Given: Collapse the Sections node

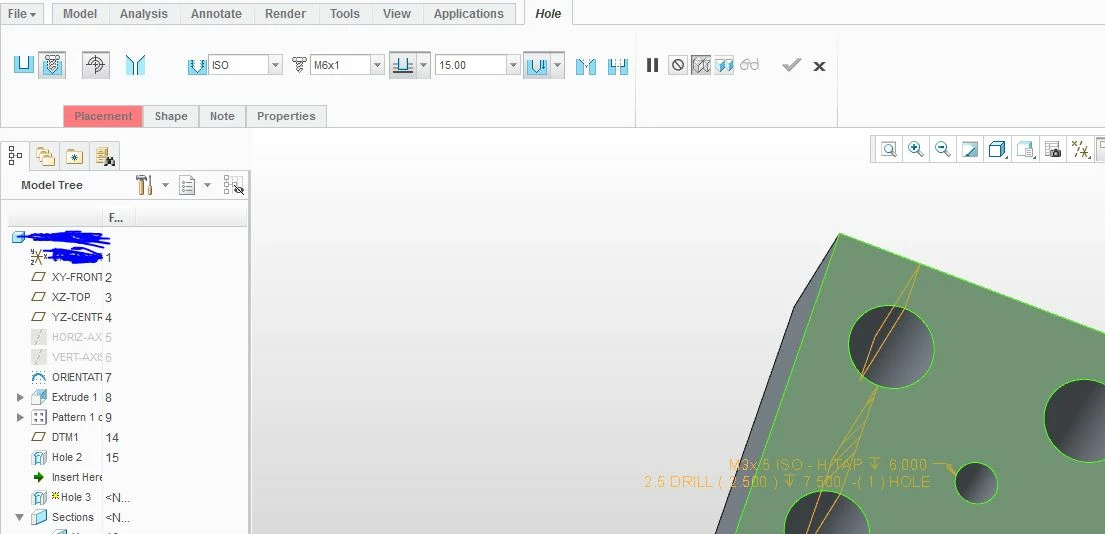Looking at the screenshot, I should tap(20, 517).
